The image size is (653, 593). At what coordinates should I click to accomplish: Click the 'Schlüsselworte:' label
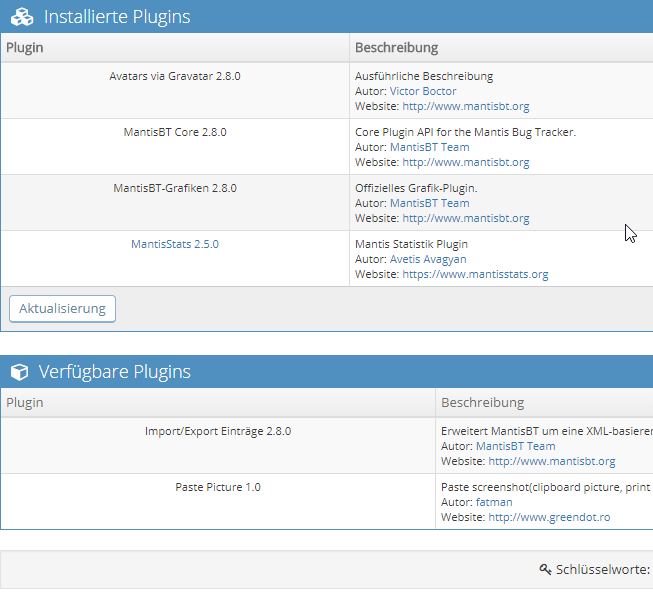tap(603, 569)
